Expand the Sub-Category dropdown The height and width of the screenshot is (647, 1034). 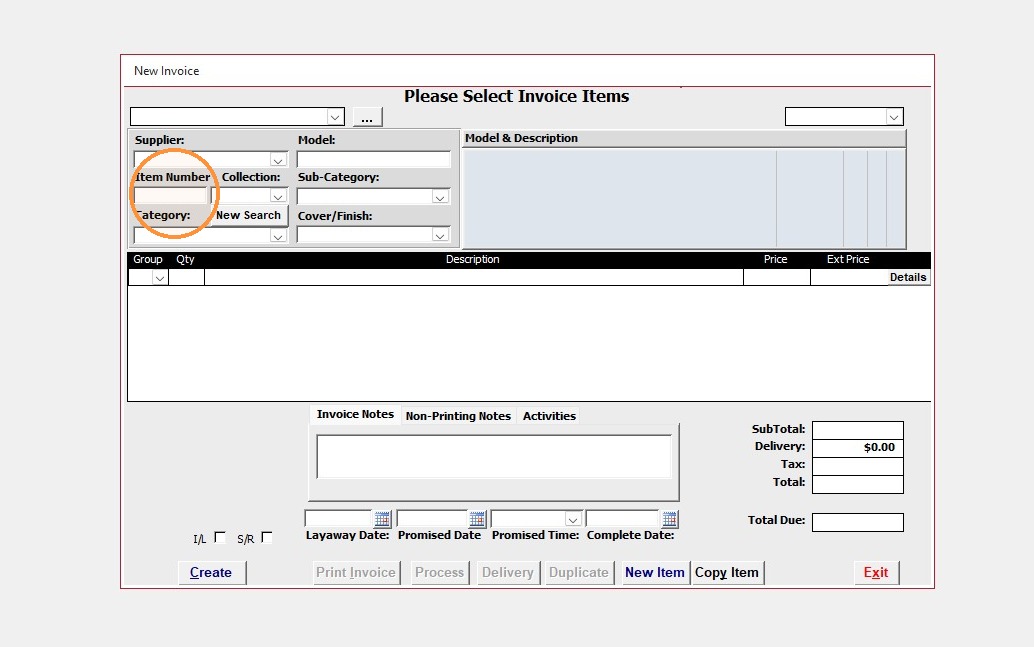pyautogui.click(x=440, y=197)
